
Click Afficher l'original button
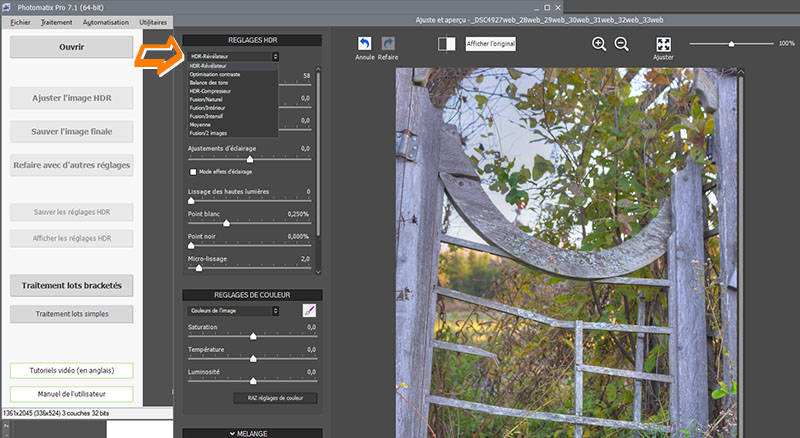491,44
